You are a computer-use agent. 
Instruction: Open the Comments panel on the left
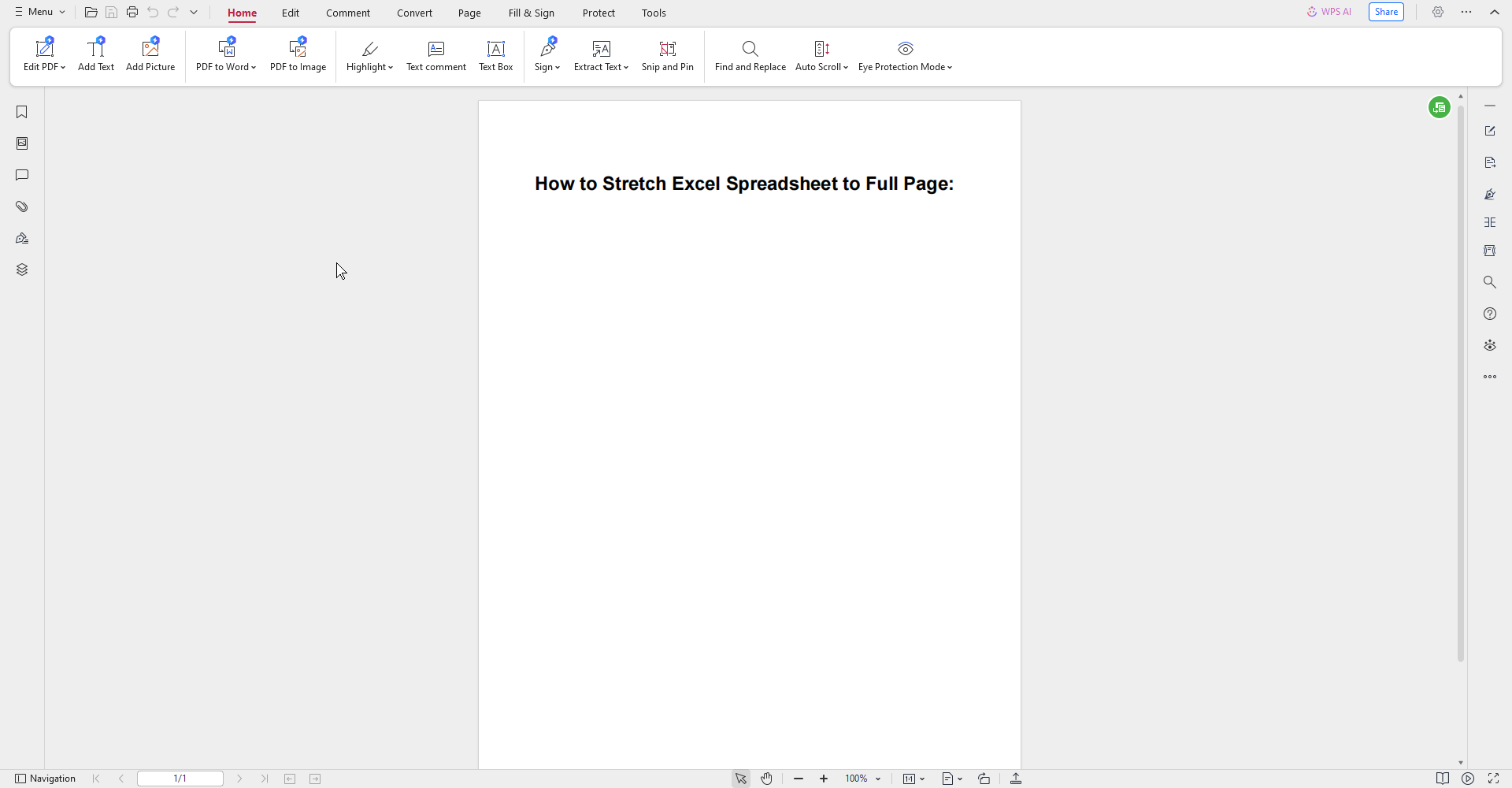pos(22,175)
